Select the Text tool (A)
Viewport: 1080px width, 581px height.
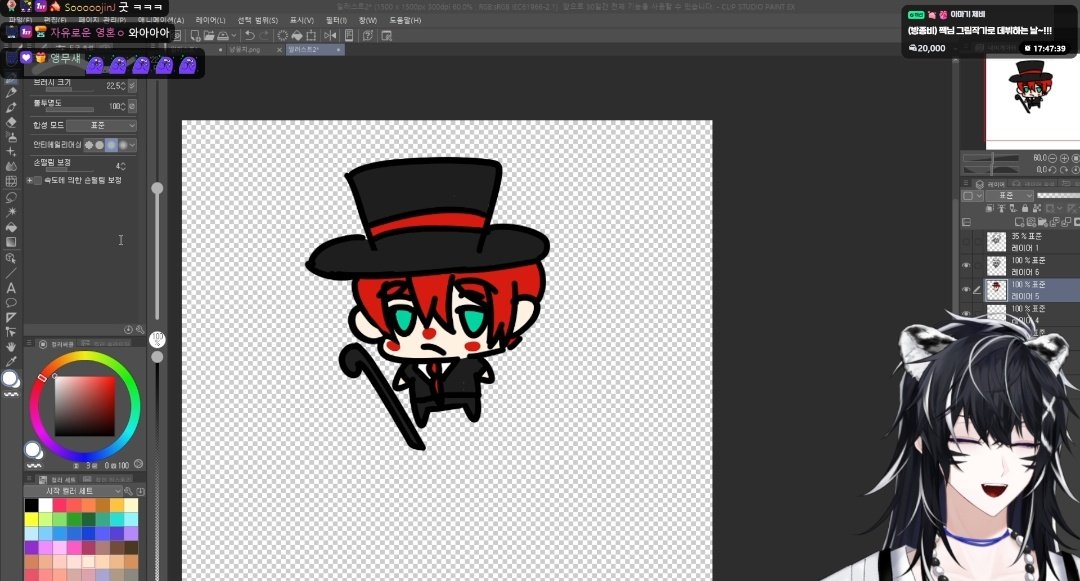point(11,288)
